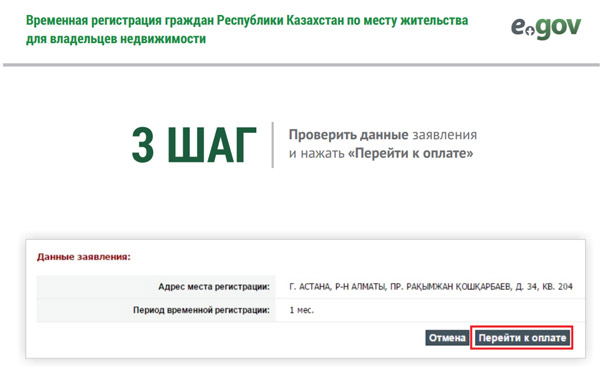Click the page title 'Временная регистрация граждан...'
Viewport: 600px width, 381px height.
(x=247, y=29)
